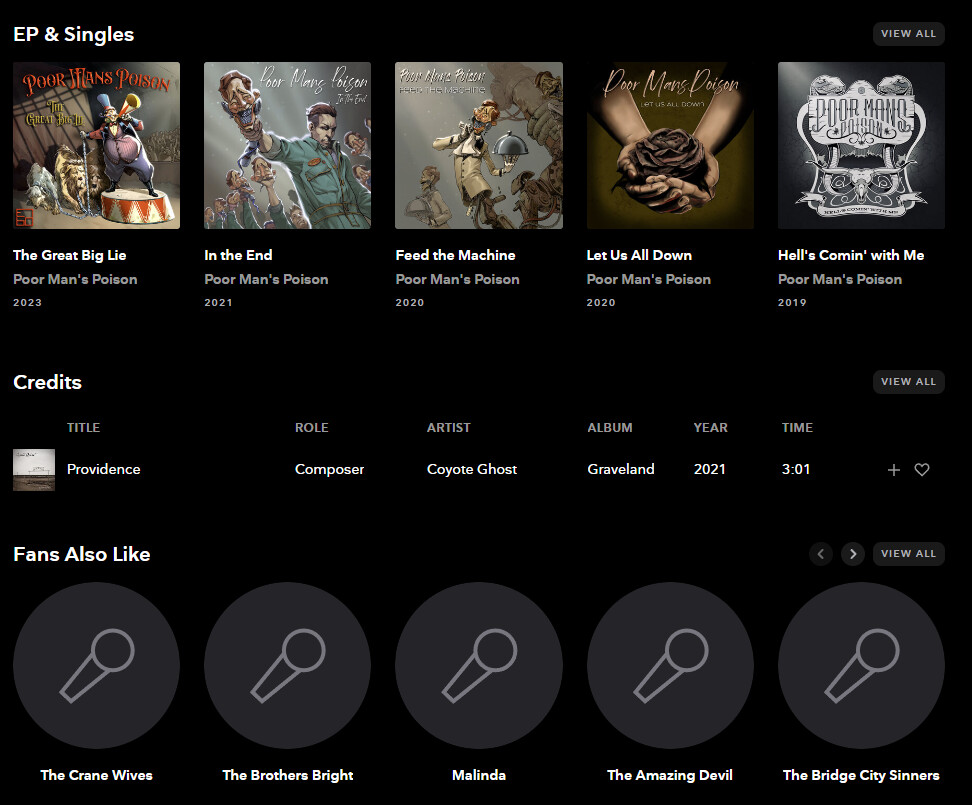The width and height of the screenshot is (972, 805).
Task: Open Coyote Ghost artist link
Action: click(472, 469)
